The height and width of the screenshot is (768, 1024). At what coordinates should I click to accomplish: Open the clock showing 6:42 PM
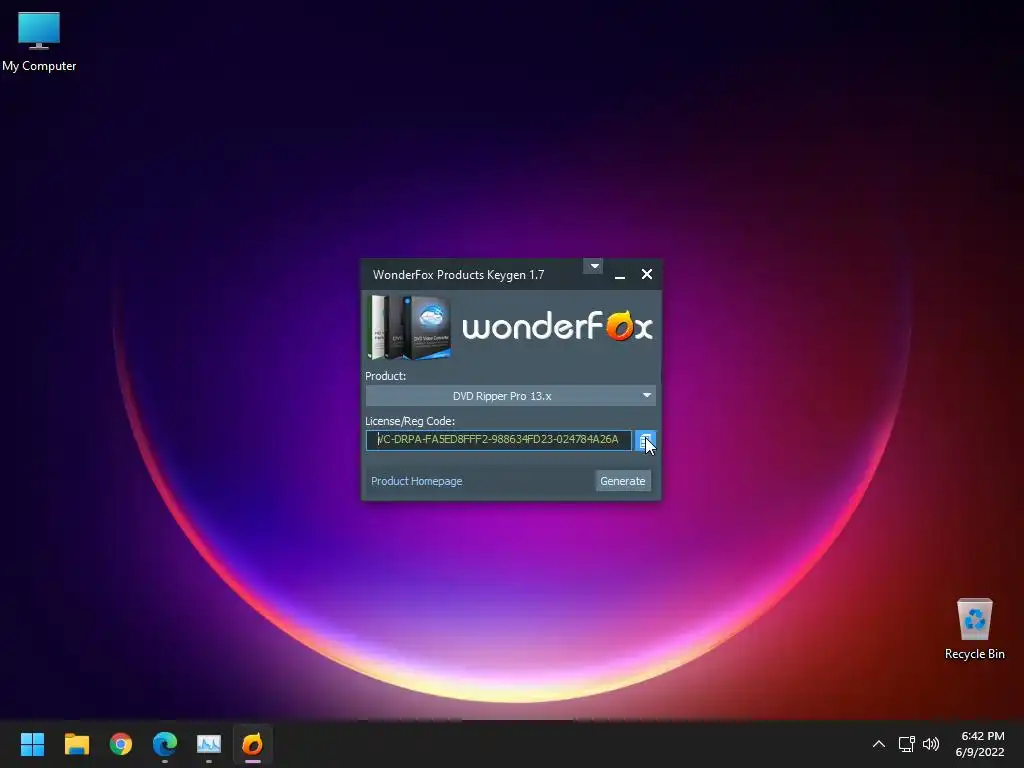tap(980, 744)
